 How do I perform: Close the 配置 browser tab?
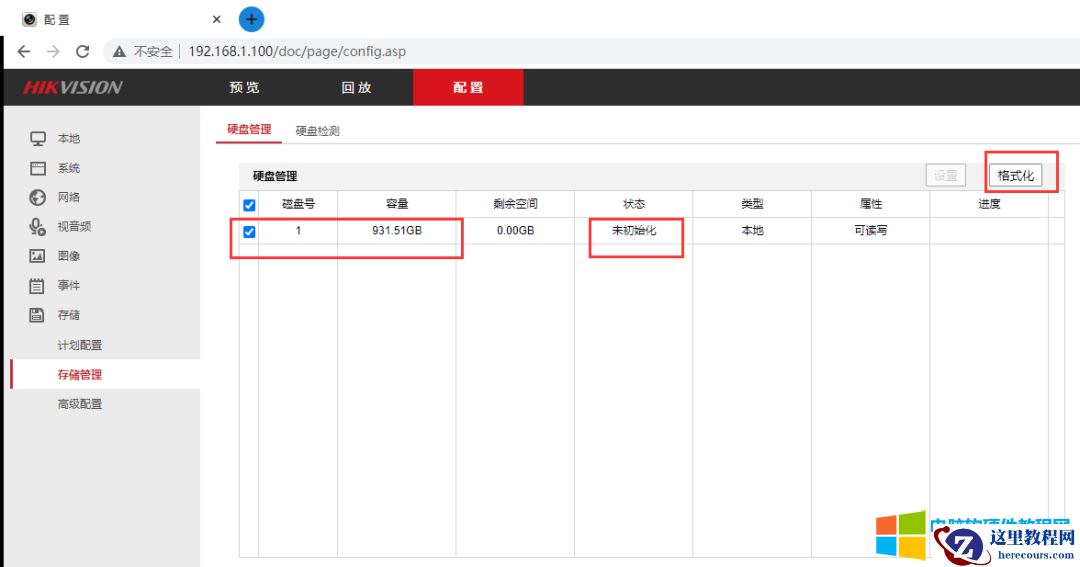click(x=216, y=19)
